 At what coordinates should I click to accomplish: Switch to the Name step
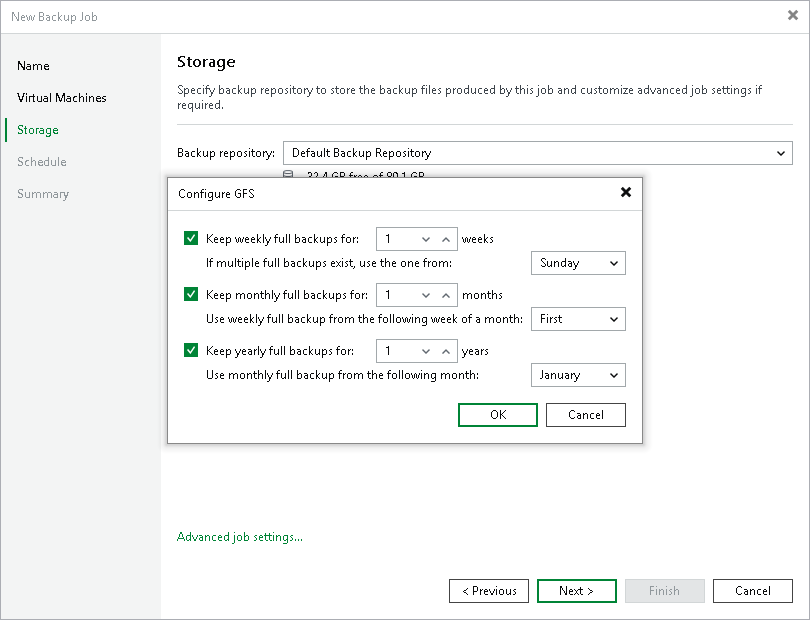(33, 66)
